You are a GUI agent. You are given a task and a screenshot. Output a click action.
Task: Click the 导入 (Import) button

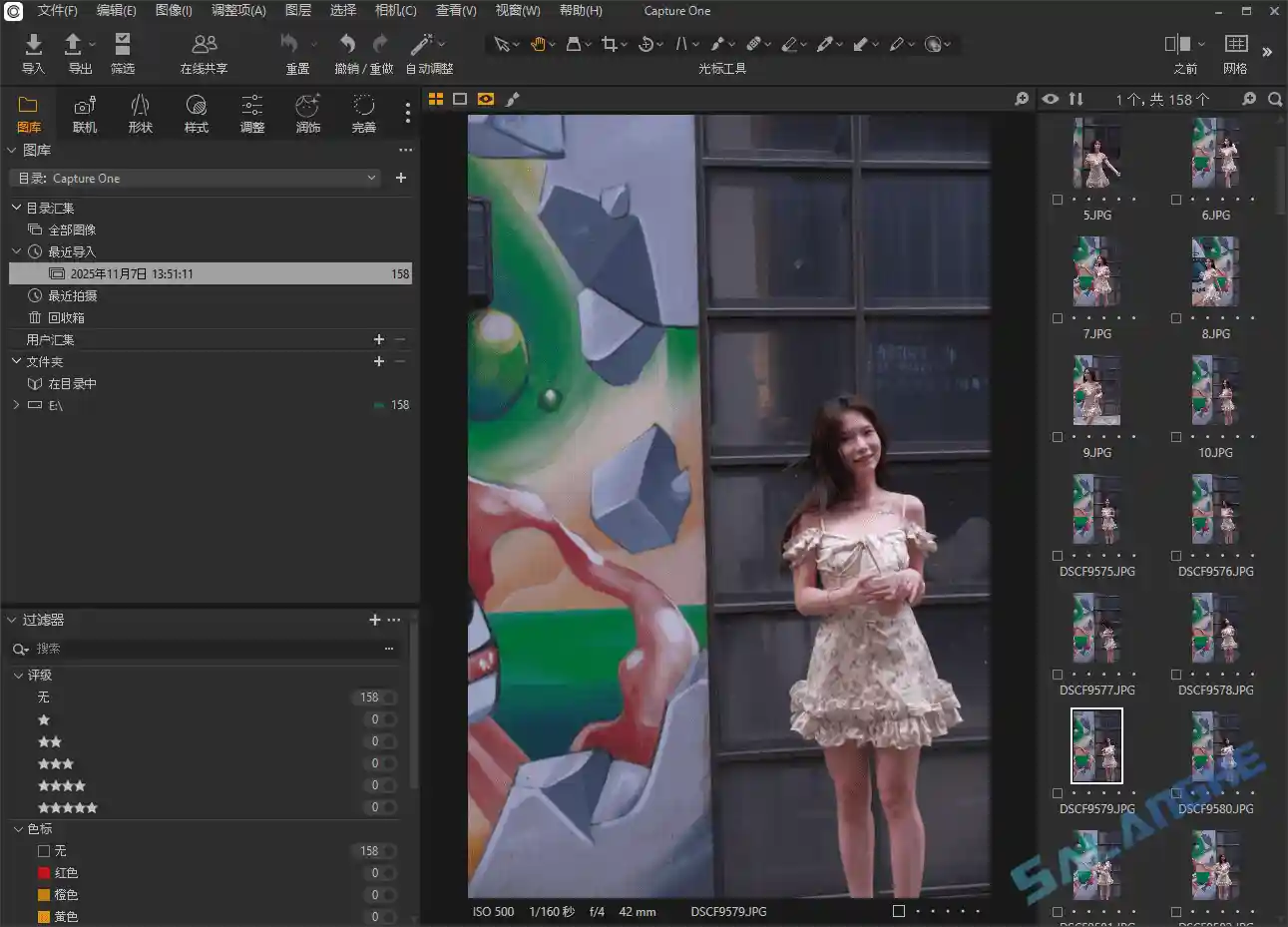33,52
